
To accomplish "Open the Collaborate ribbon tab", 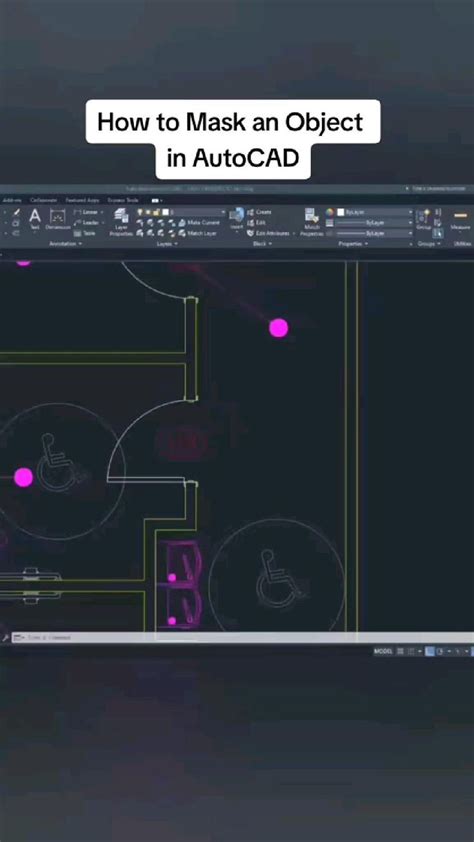I will click(x=43, y=200).
